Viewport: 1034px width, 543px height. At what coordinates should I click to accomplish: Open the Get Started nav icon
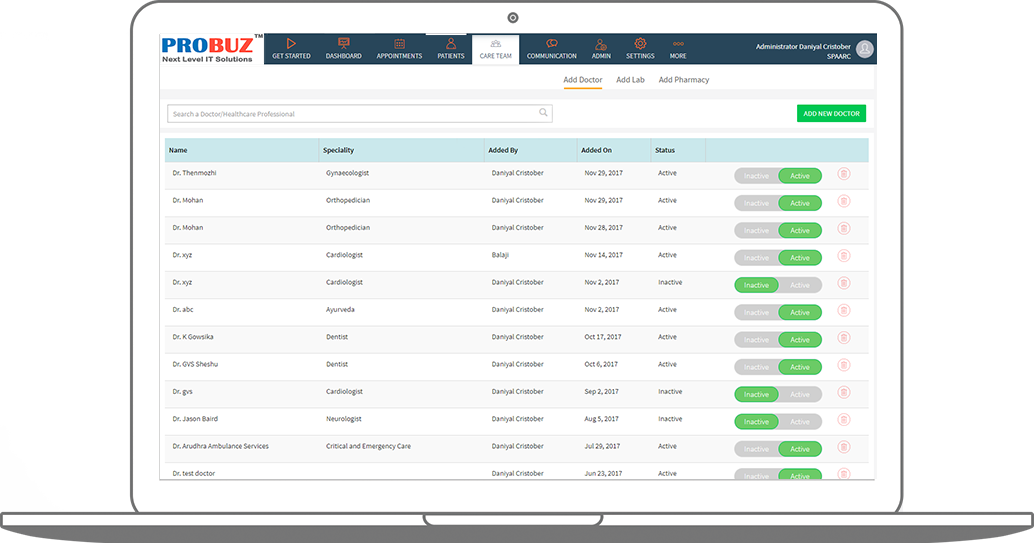point(291,45)
